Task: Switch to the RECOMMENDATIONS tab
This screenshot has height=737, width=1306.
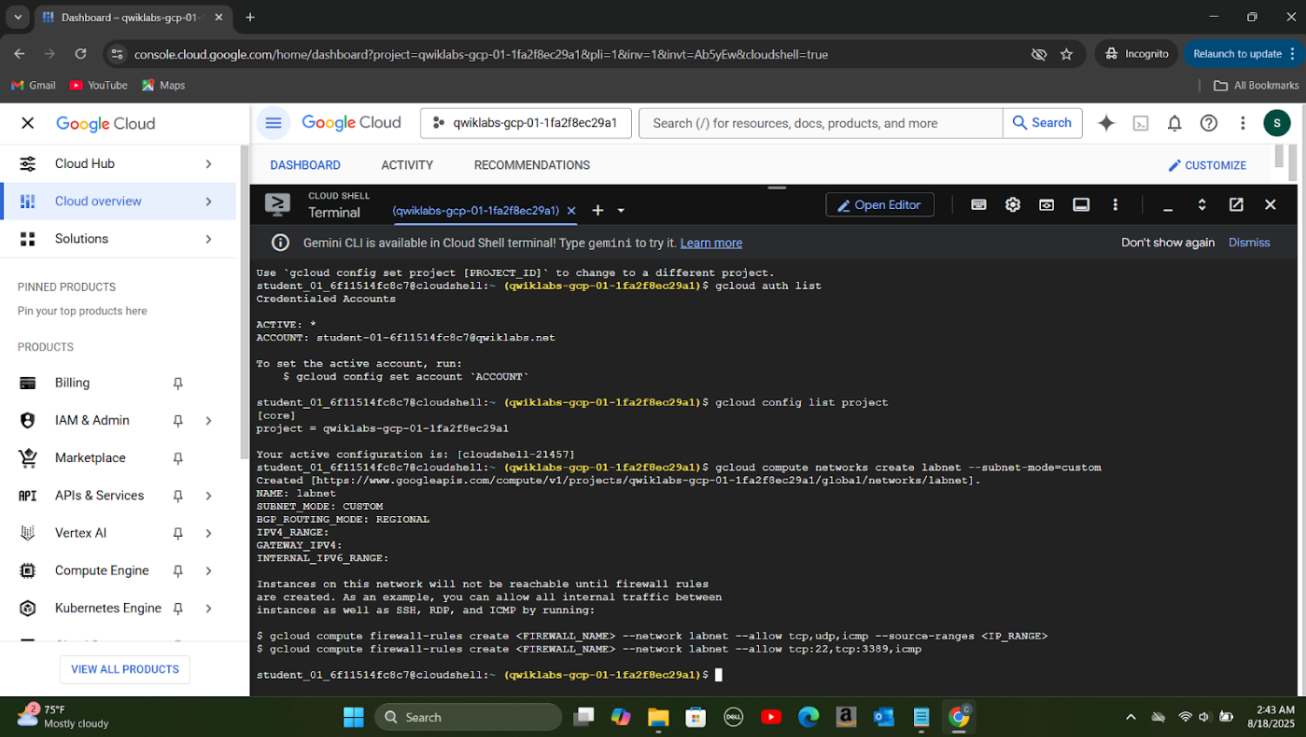Action: (x=531, y=165)
